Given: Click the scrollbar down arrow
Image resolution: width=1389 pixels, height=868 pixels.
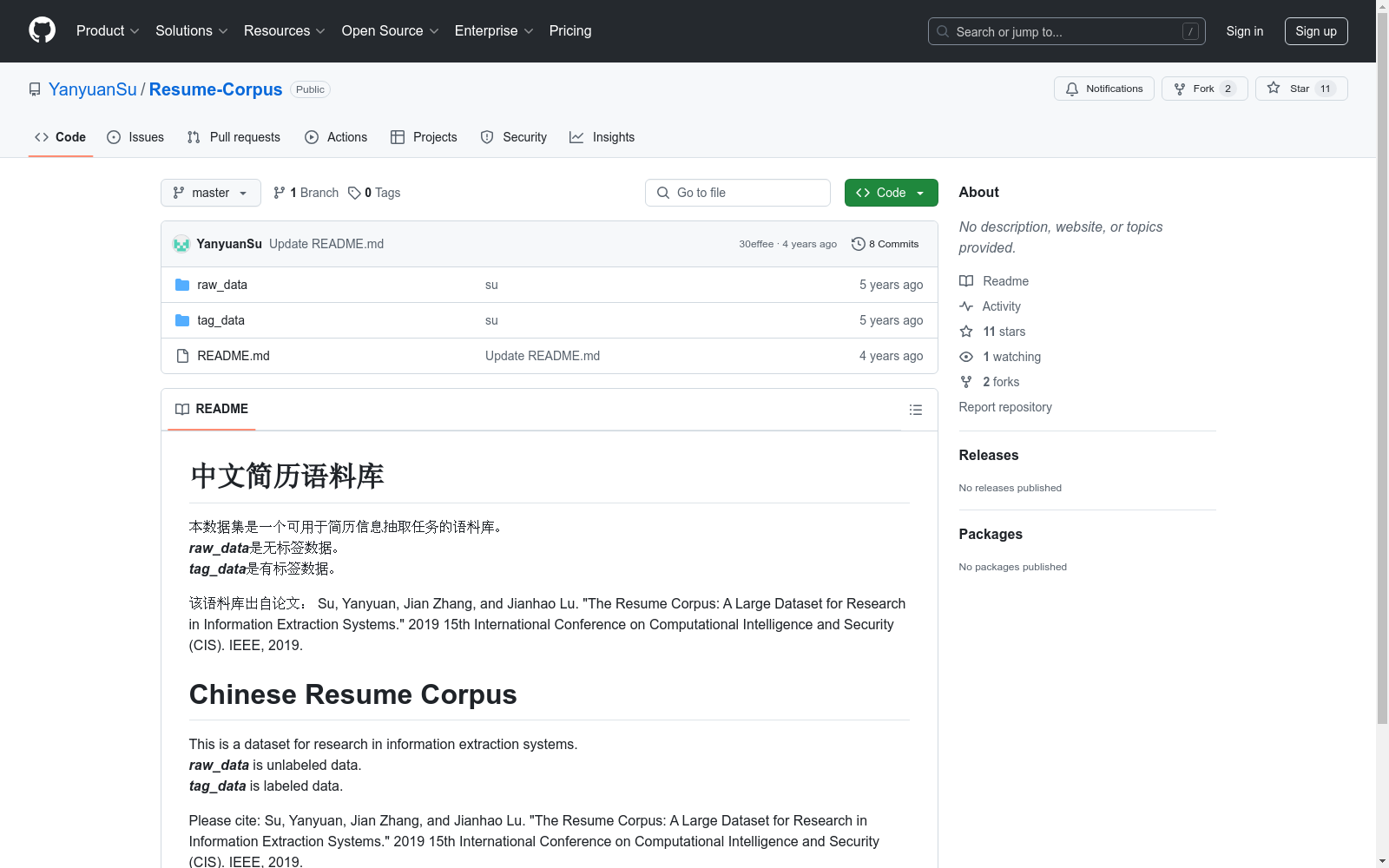Looking at the screenshot, I should (x=1383, y=861).
